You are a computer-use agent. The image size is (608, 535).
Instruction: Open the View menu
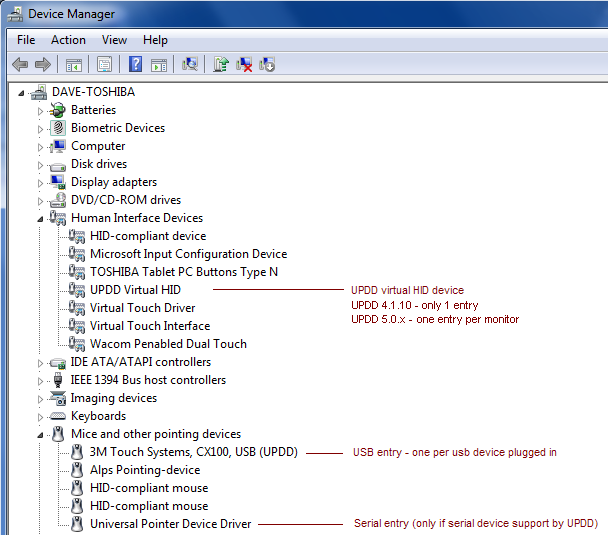coord(114,40)
